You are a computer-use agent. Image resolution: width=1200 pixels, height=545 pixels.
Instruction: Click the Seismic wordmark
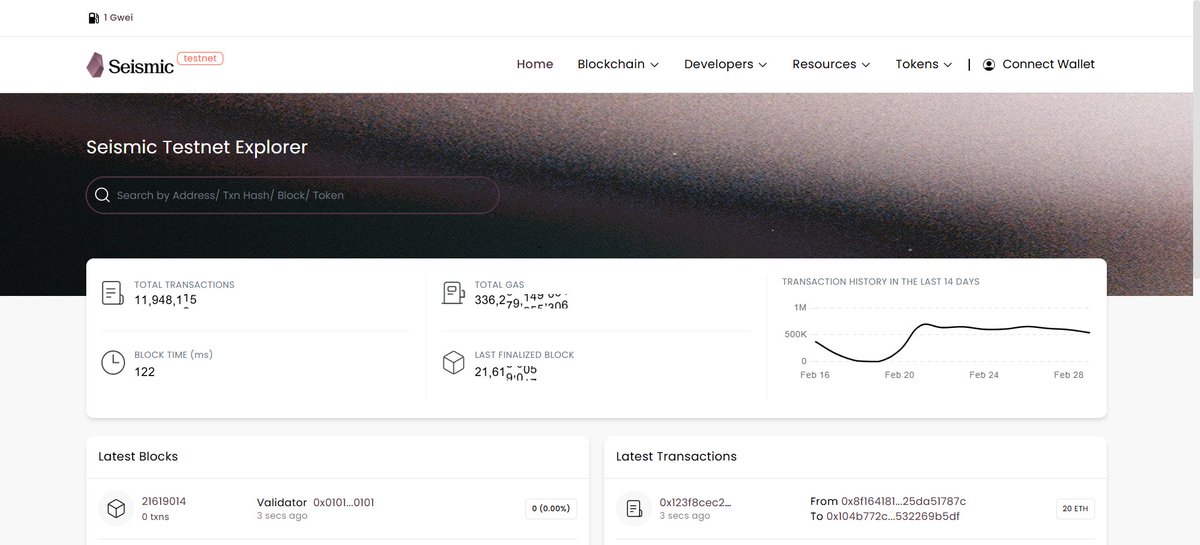pos(141,67)
